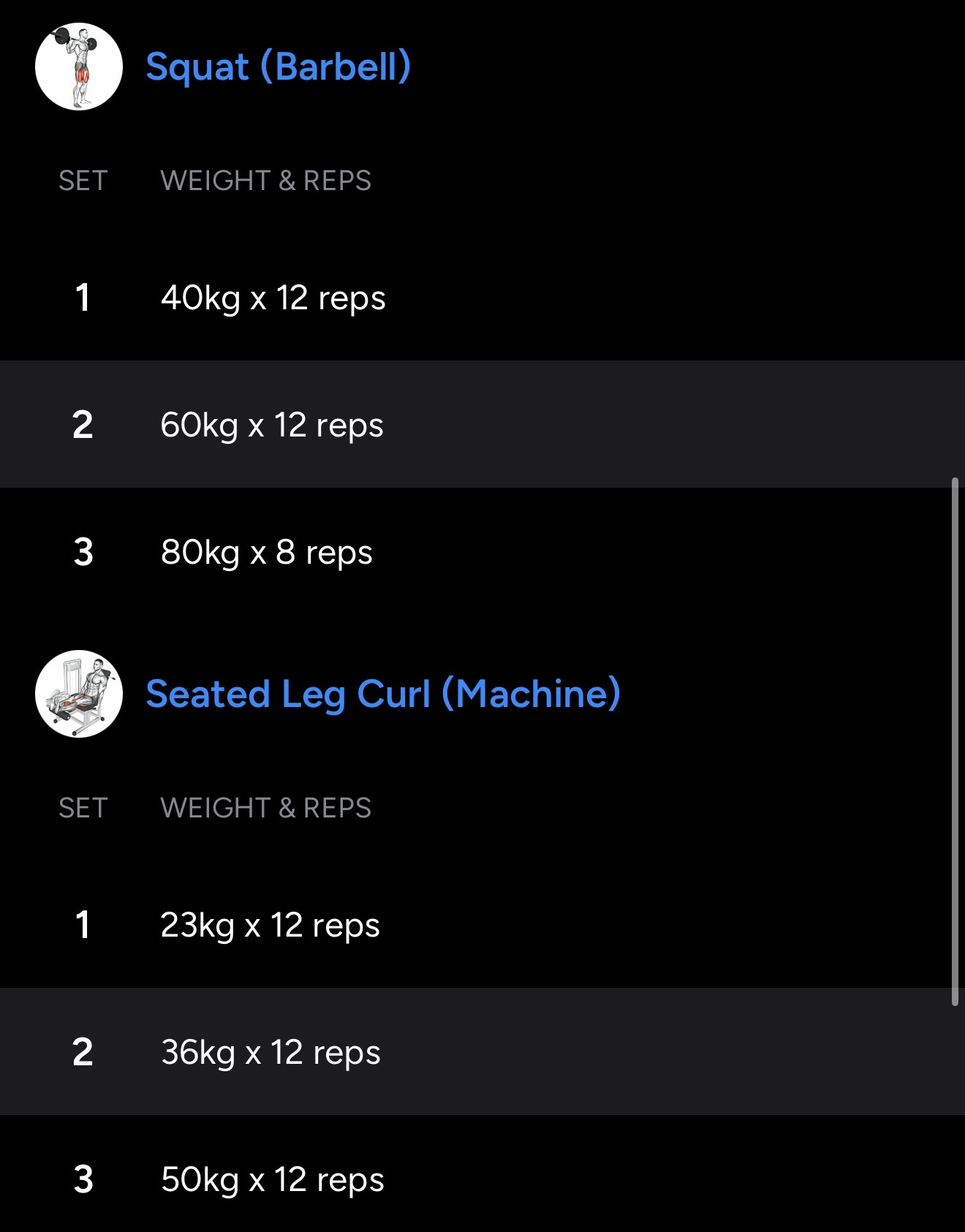965x1232 pixels.
Task: Tap set number 1 of Squat
Action: pos(83,298)
